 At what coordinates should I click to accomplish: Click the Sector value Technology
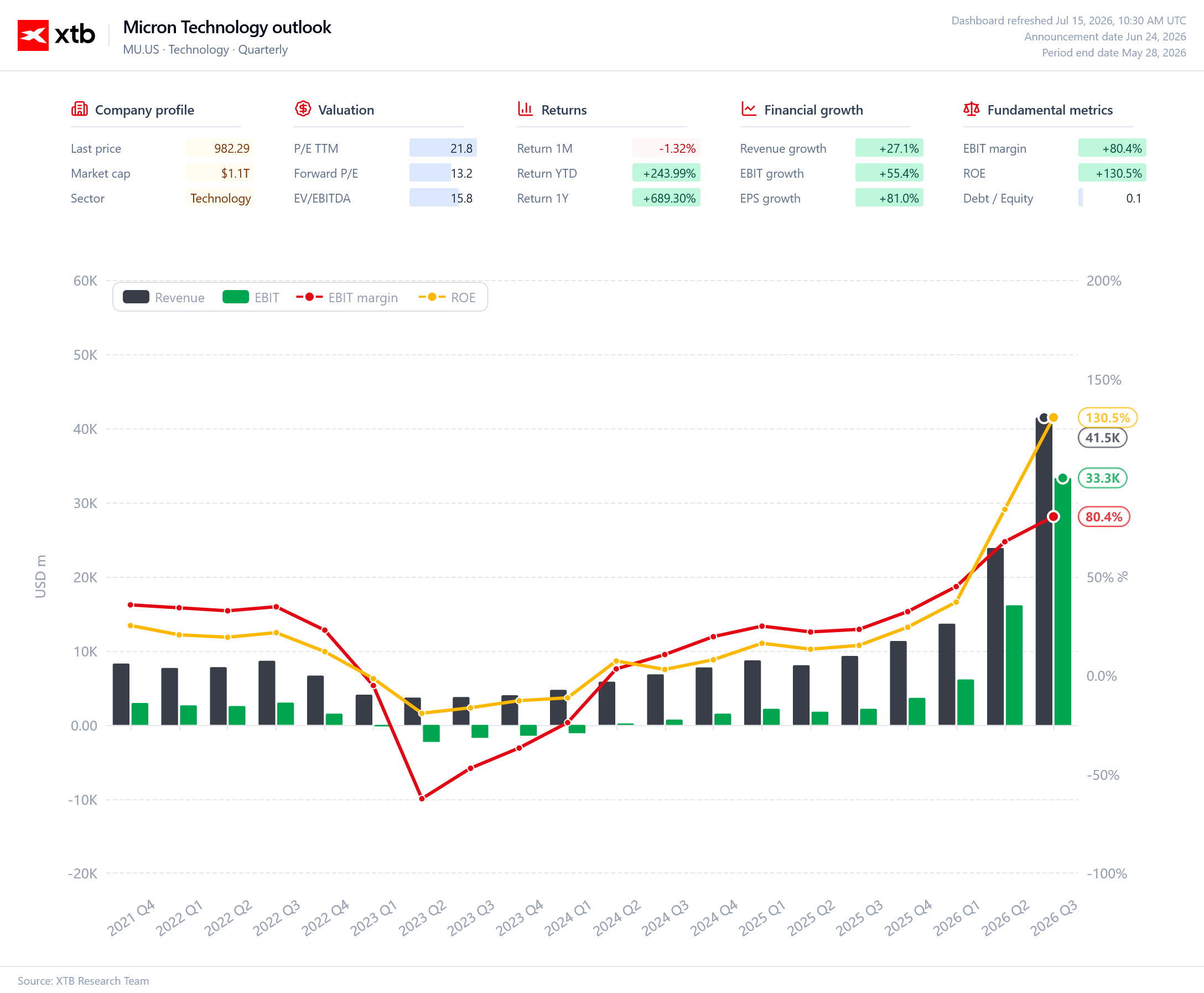[220, 198]
